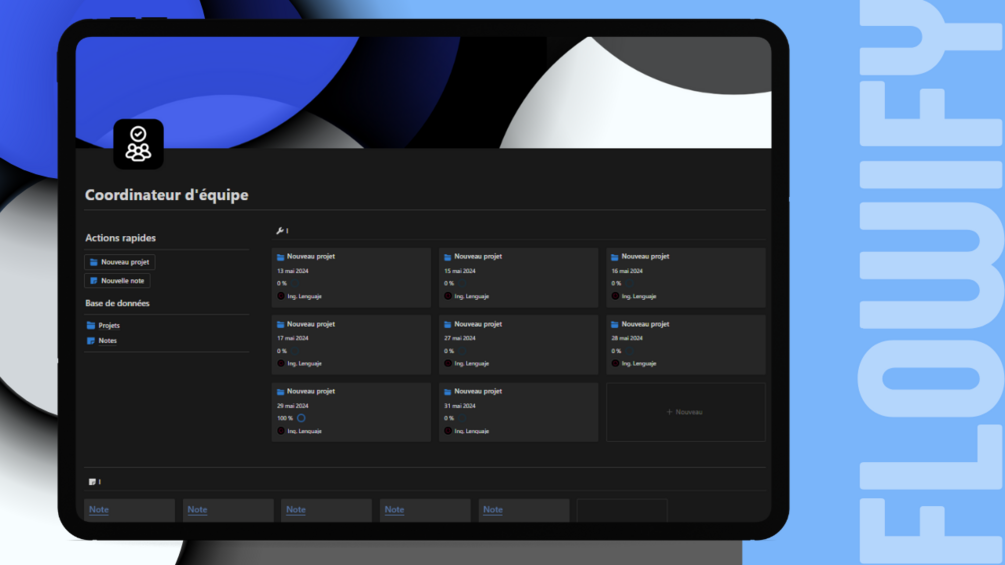1005x565 pixels.
Task: Create a note with Nouvelle note button
Action: point(117,281)
